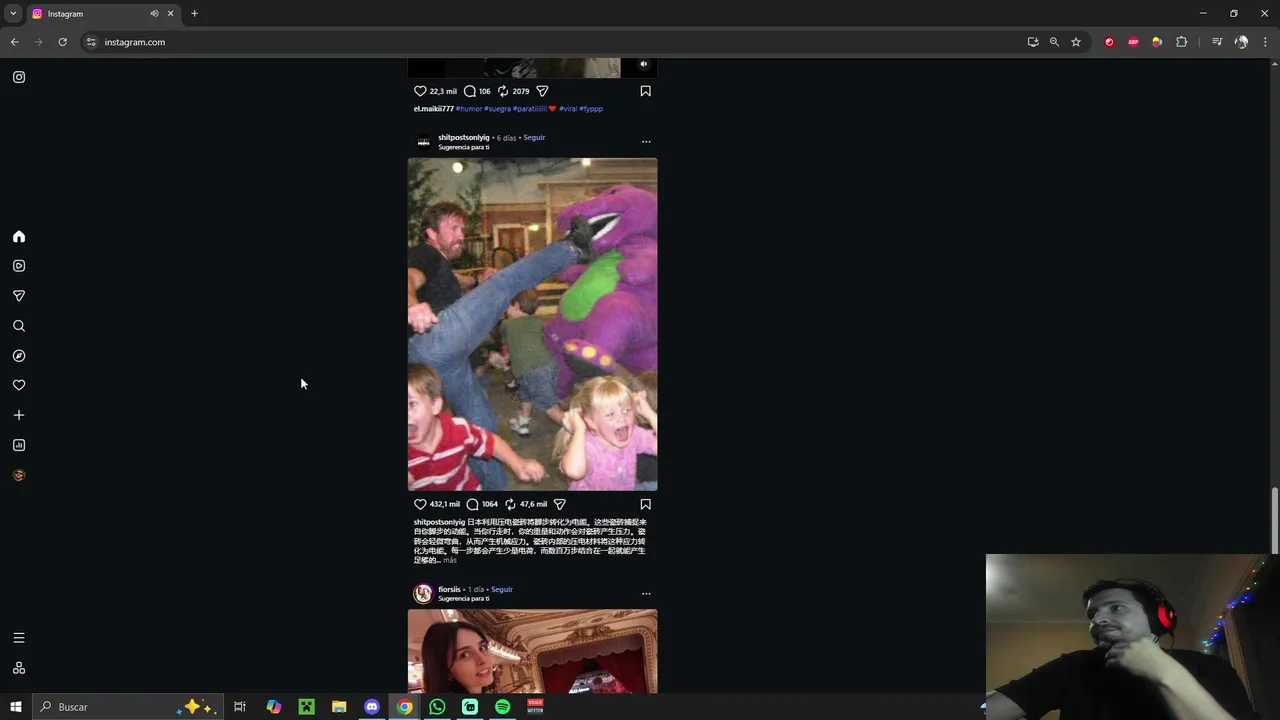1280x720 pixels.
Task: Open WhatsApp from the taskbar
Action: 437,707
